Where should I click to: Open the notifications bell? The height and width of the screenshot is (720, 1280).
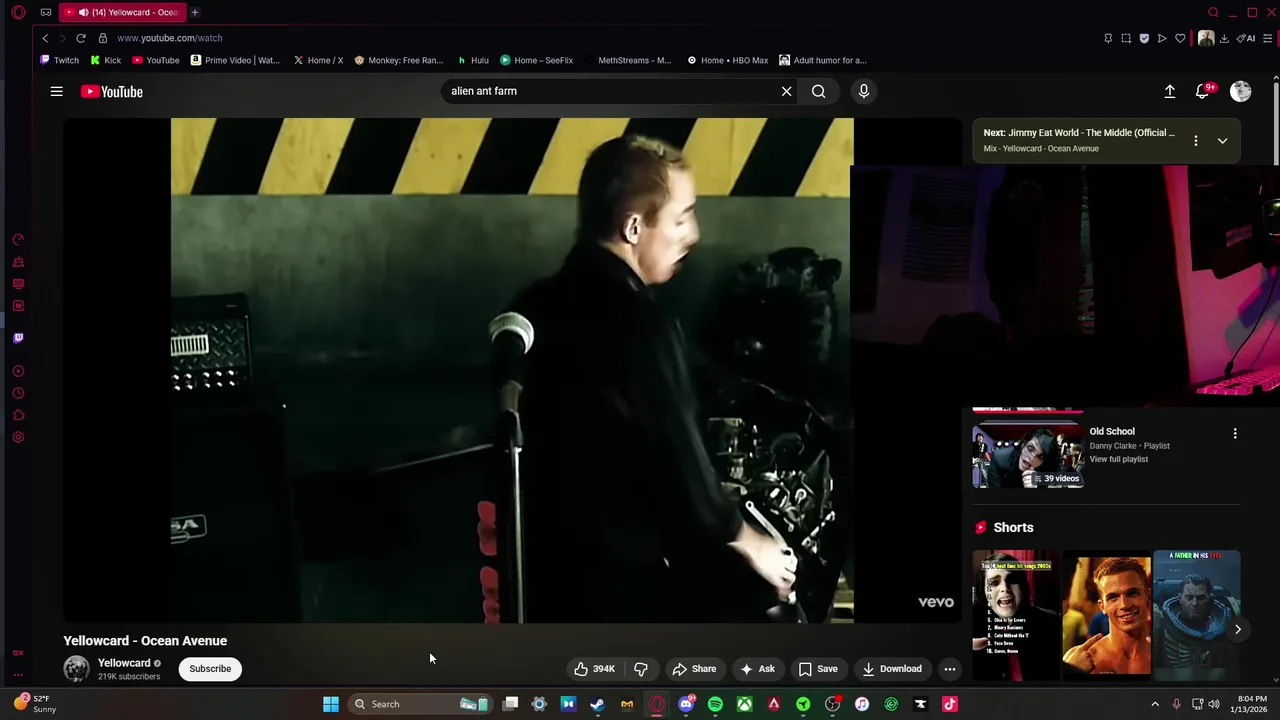(1204, 91)
